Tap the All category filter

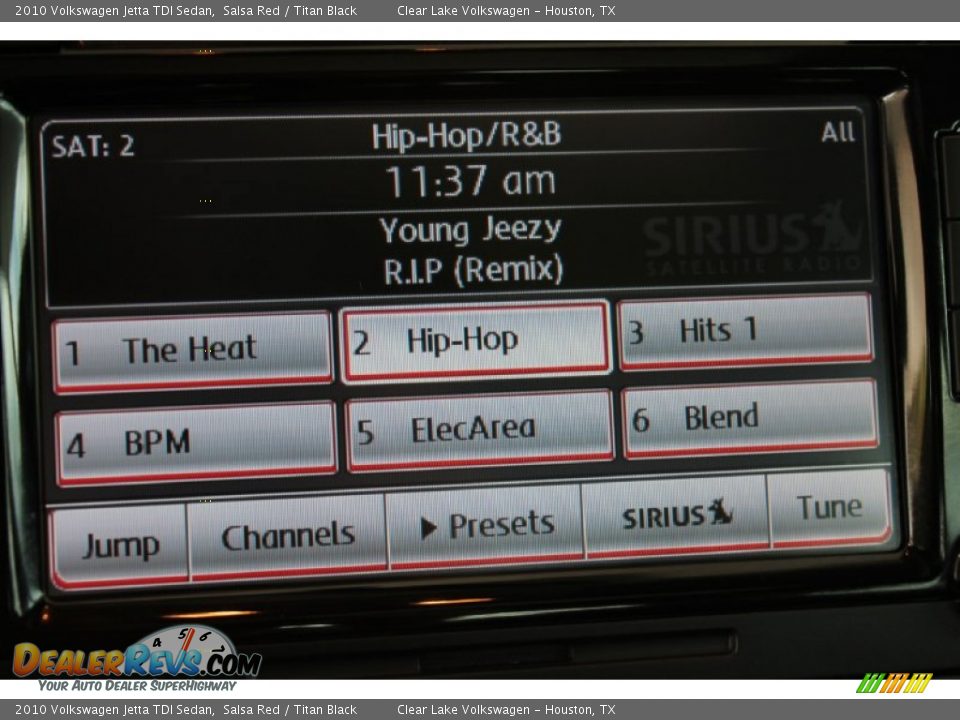tap(838, 132)
